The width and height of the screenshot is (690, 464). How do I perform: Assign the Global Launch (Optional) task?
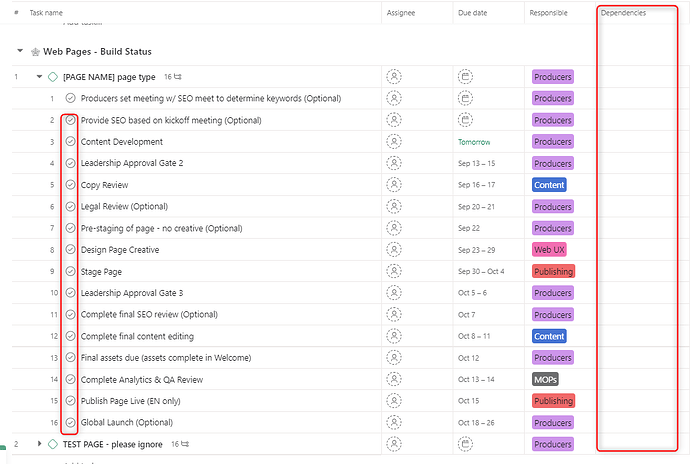point(395,422)
